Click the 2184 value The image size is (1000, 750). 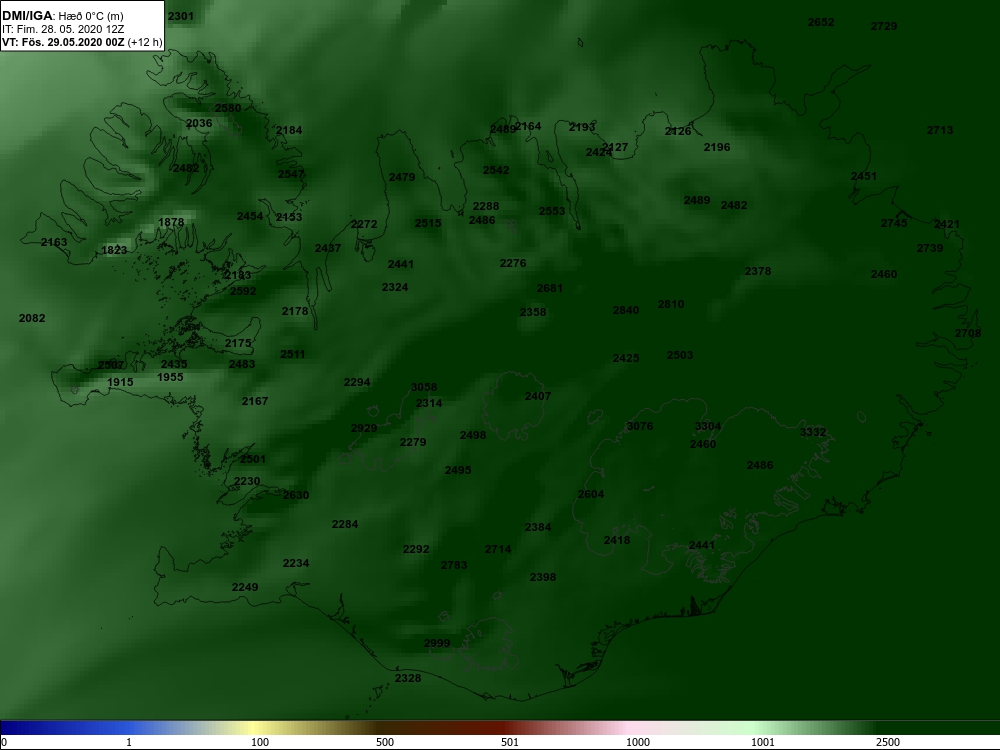pos(289,130)
